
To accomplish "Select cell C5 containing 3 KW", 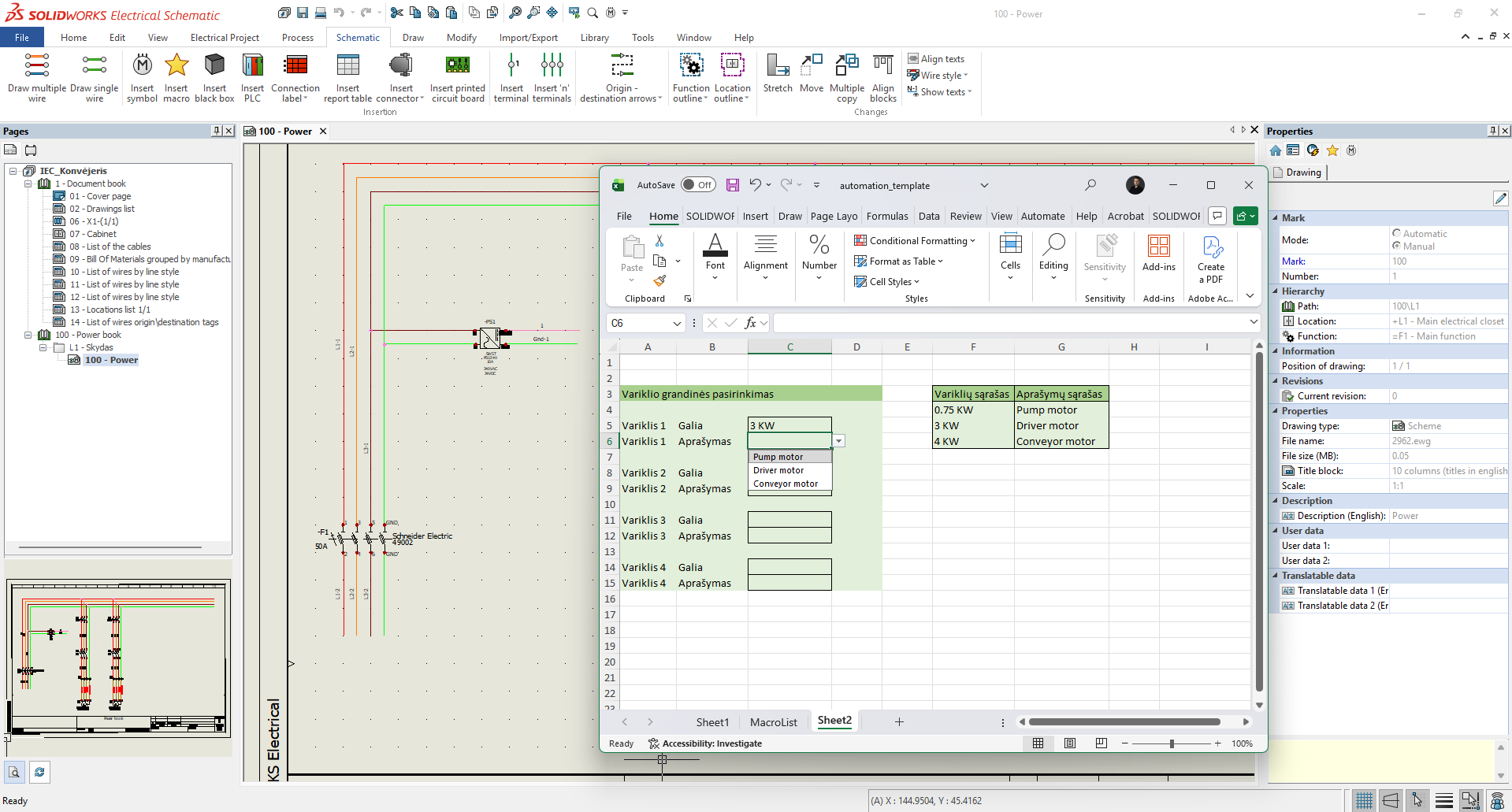I will [x=789, y=425].
